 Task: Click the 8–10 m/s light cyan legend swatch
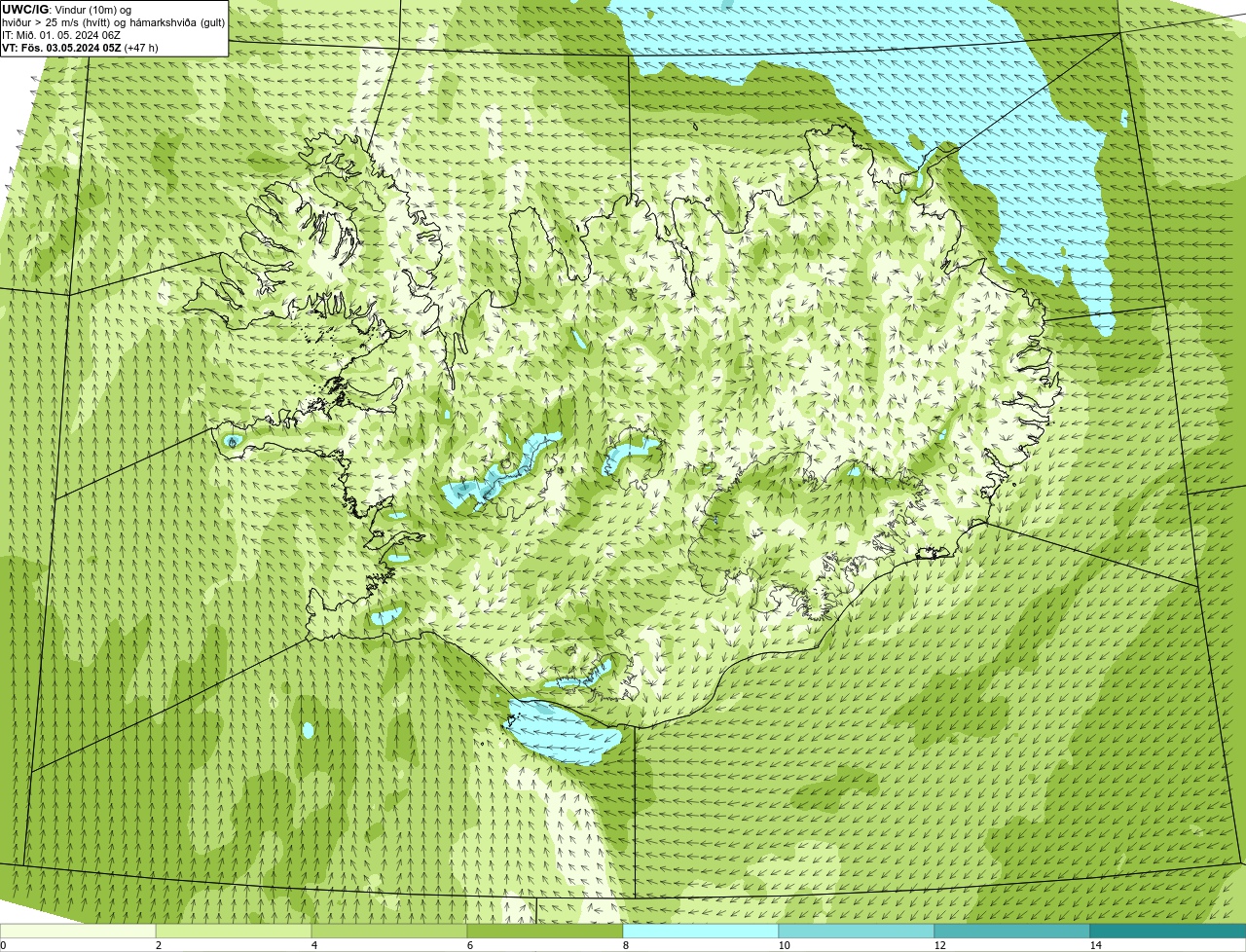pyautogui.click(x=701, y=931)
